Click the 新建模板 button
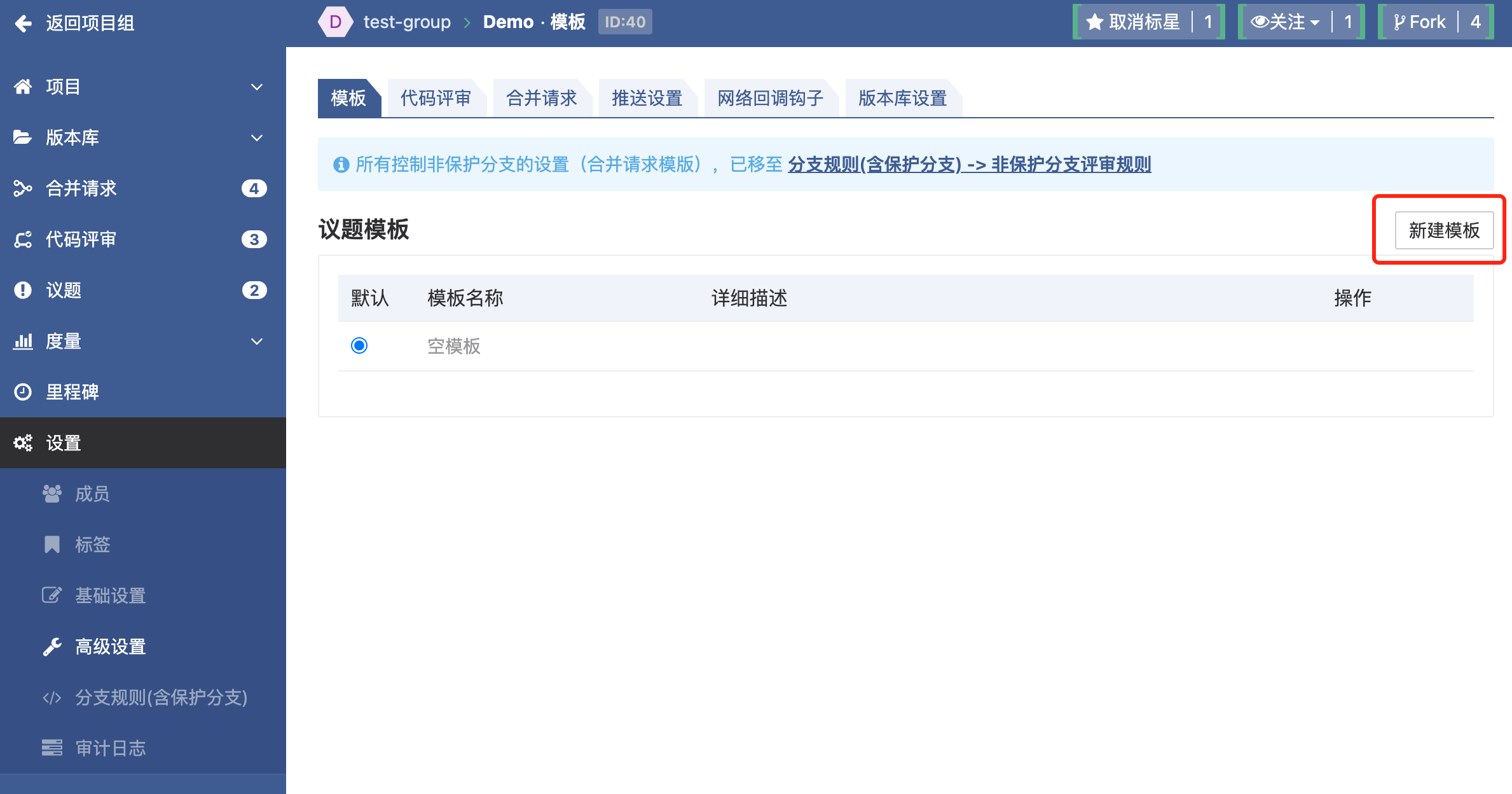Viewport: 1512px width, 794px height. pyautogui.click(x=1443, y=230)
